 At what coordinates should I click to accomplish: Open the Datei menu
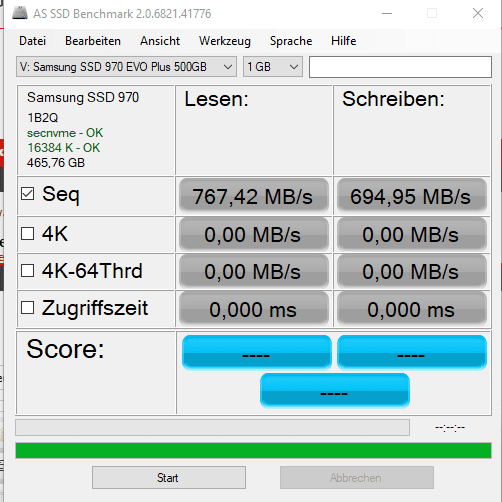[x=32, y=41]
